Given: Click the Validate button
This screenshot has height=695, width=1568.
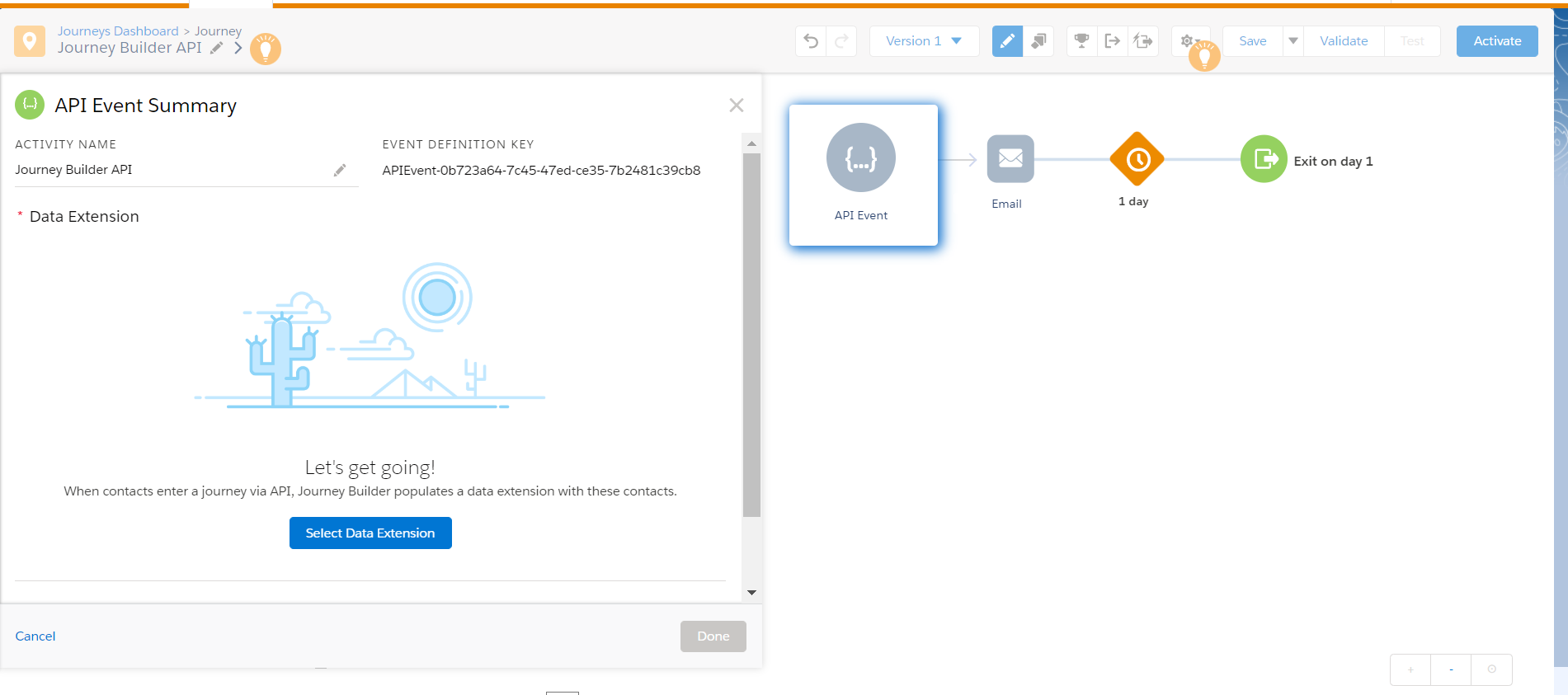Looking at the screenshot, I should (1344, 41).
